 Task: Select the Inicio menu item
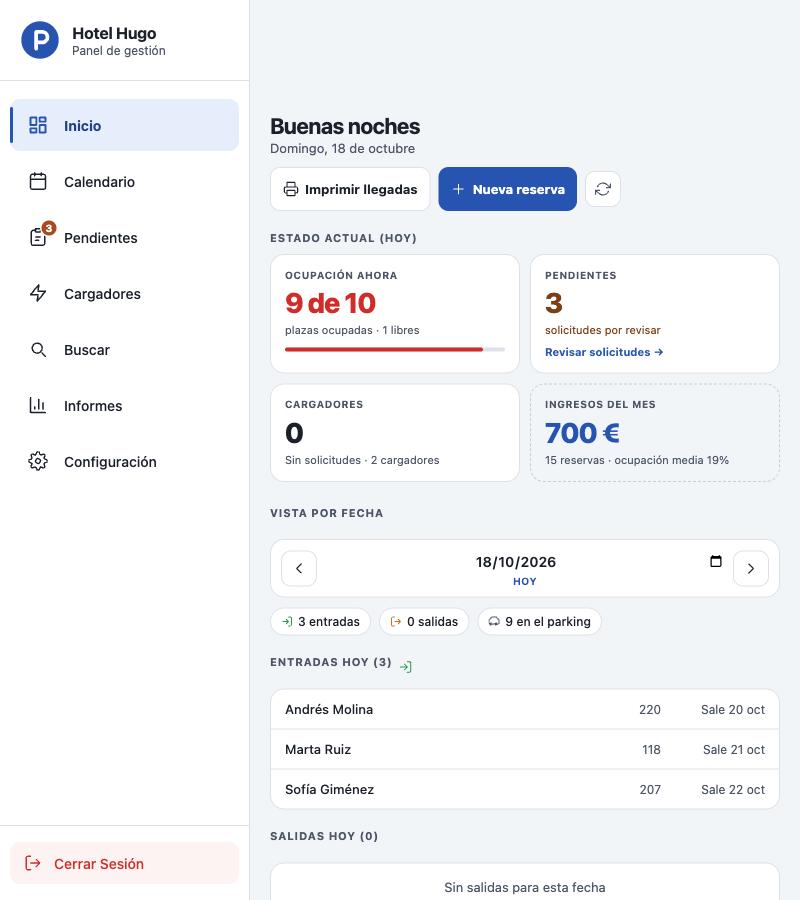[125, 125]
